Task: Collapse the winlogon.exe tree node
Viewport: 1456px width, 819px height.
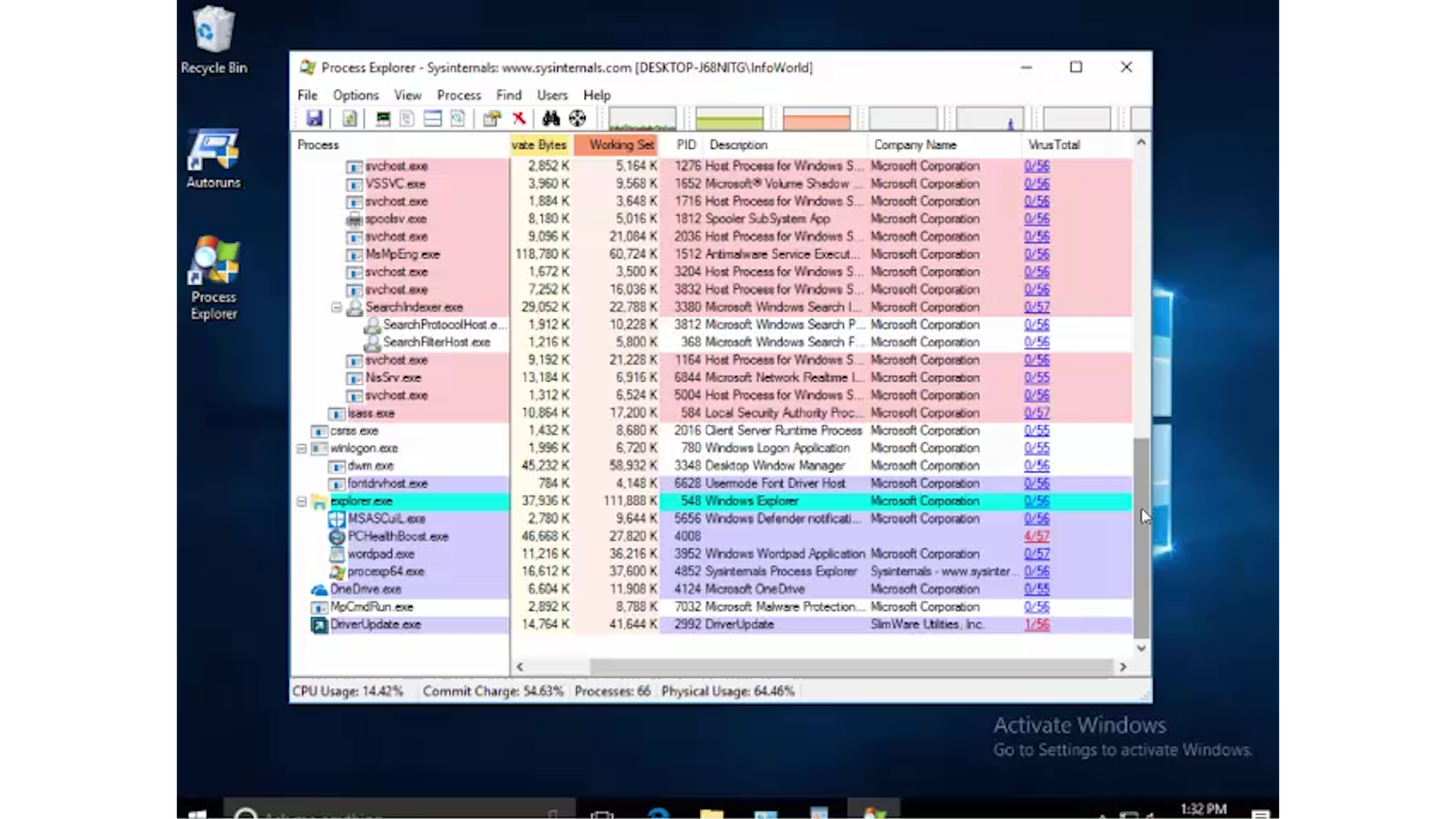Action: tap(302, 448)
